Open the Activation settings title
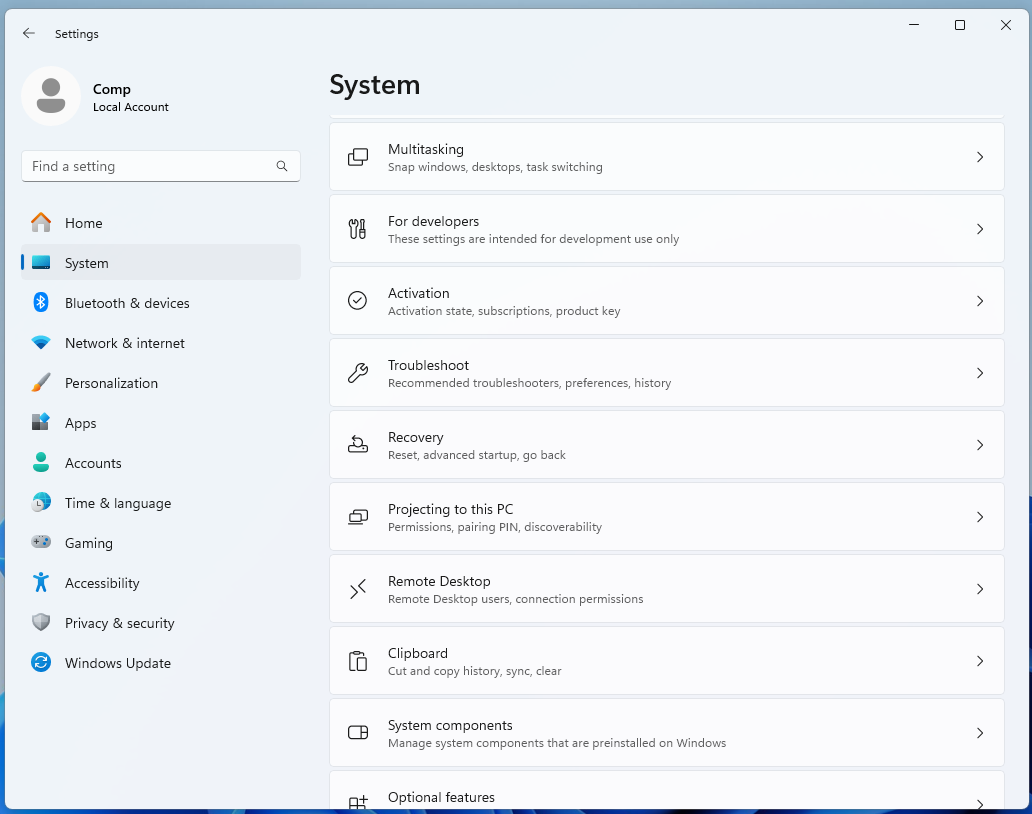 tap(419, 293)
